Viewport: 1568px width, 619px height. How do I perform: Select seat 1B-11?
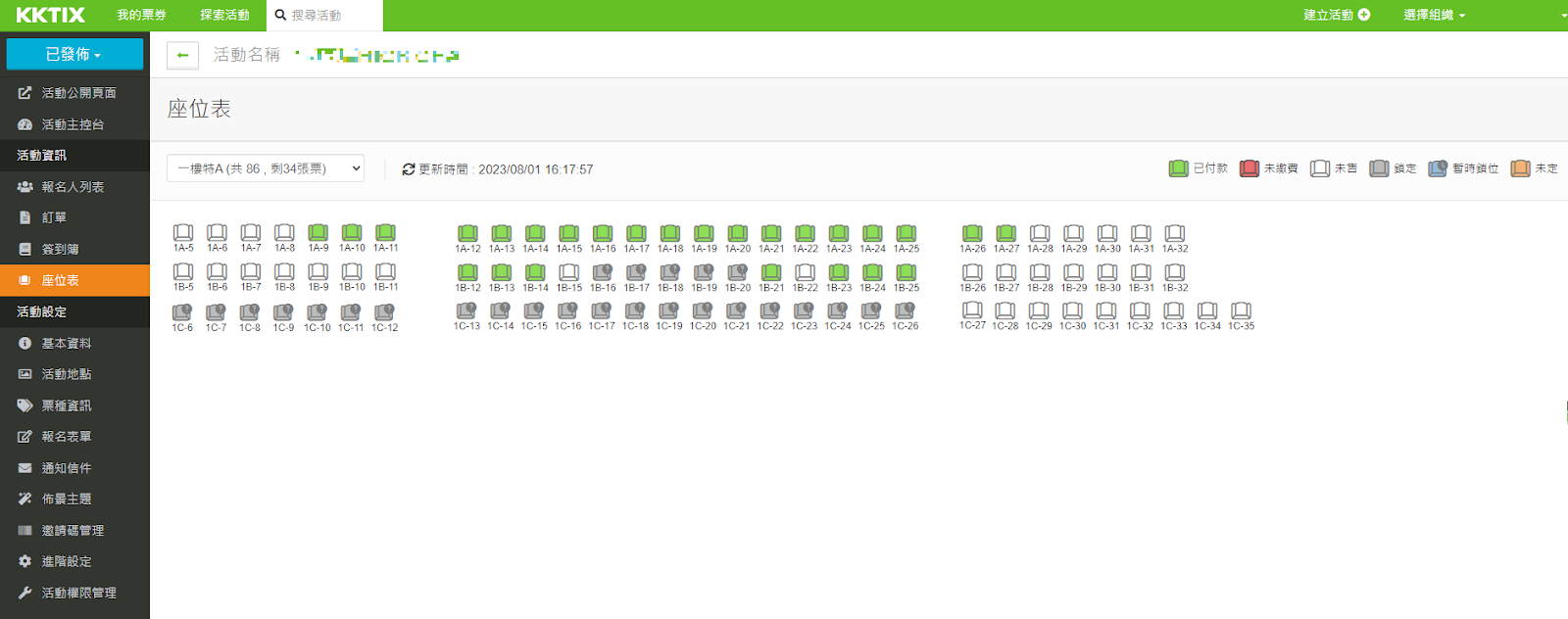386,271
